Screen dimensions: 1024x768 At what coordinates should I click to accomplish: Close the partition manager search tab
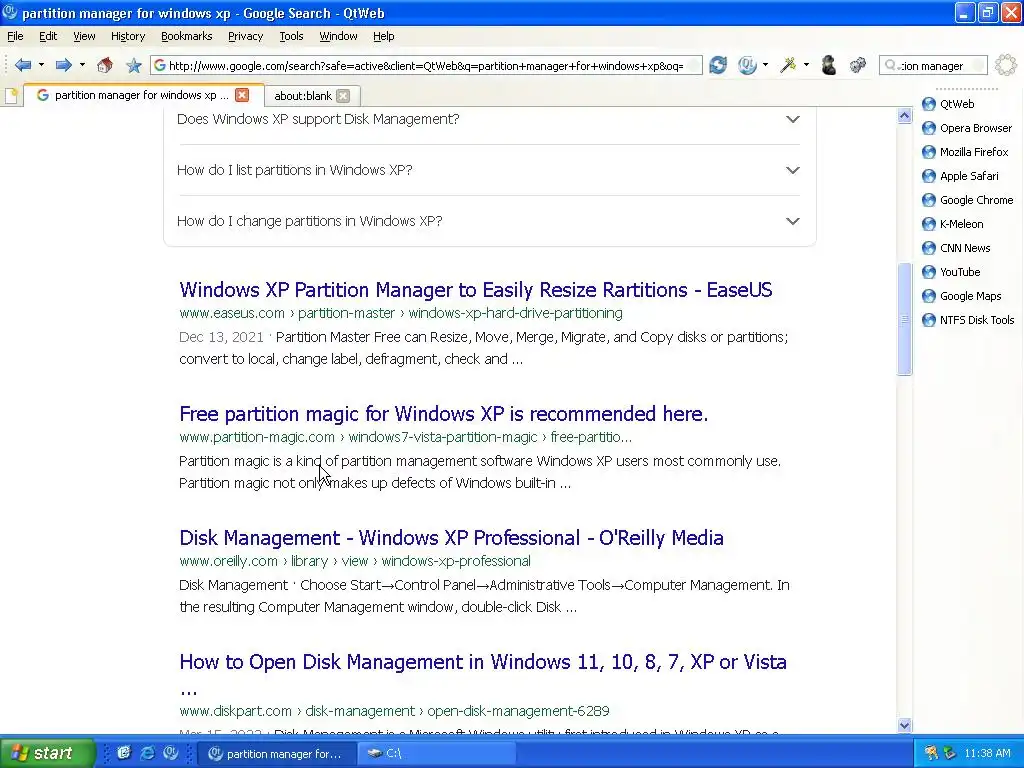click(242, 95)
